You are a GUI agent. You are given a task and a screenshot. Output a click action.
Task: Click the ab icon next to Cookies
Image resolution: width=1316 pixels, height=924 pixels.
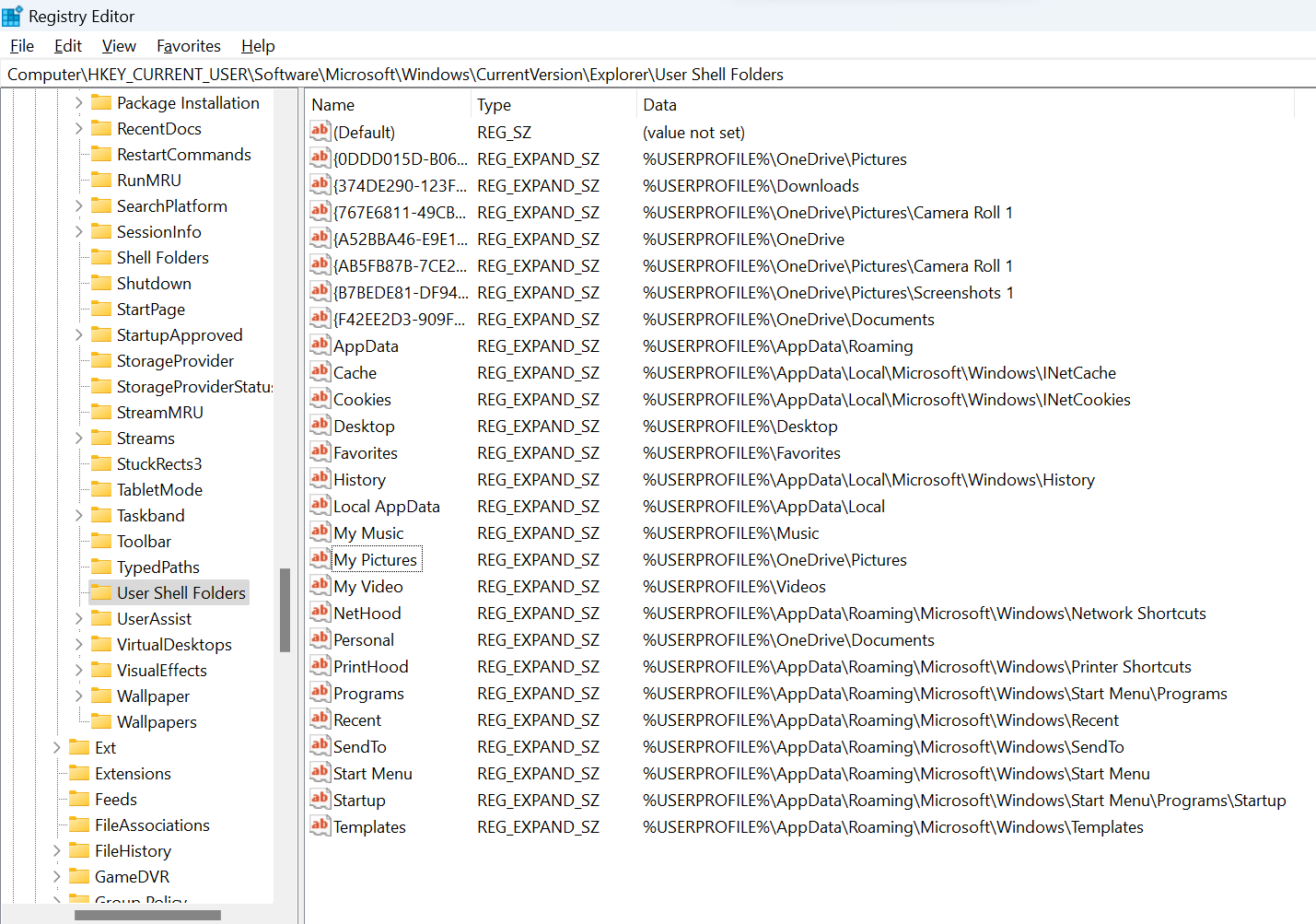pos(320,399)
